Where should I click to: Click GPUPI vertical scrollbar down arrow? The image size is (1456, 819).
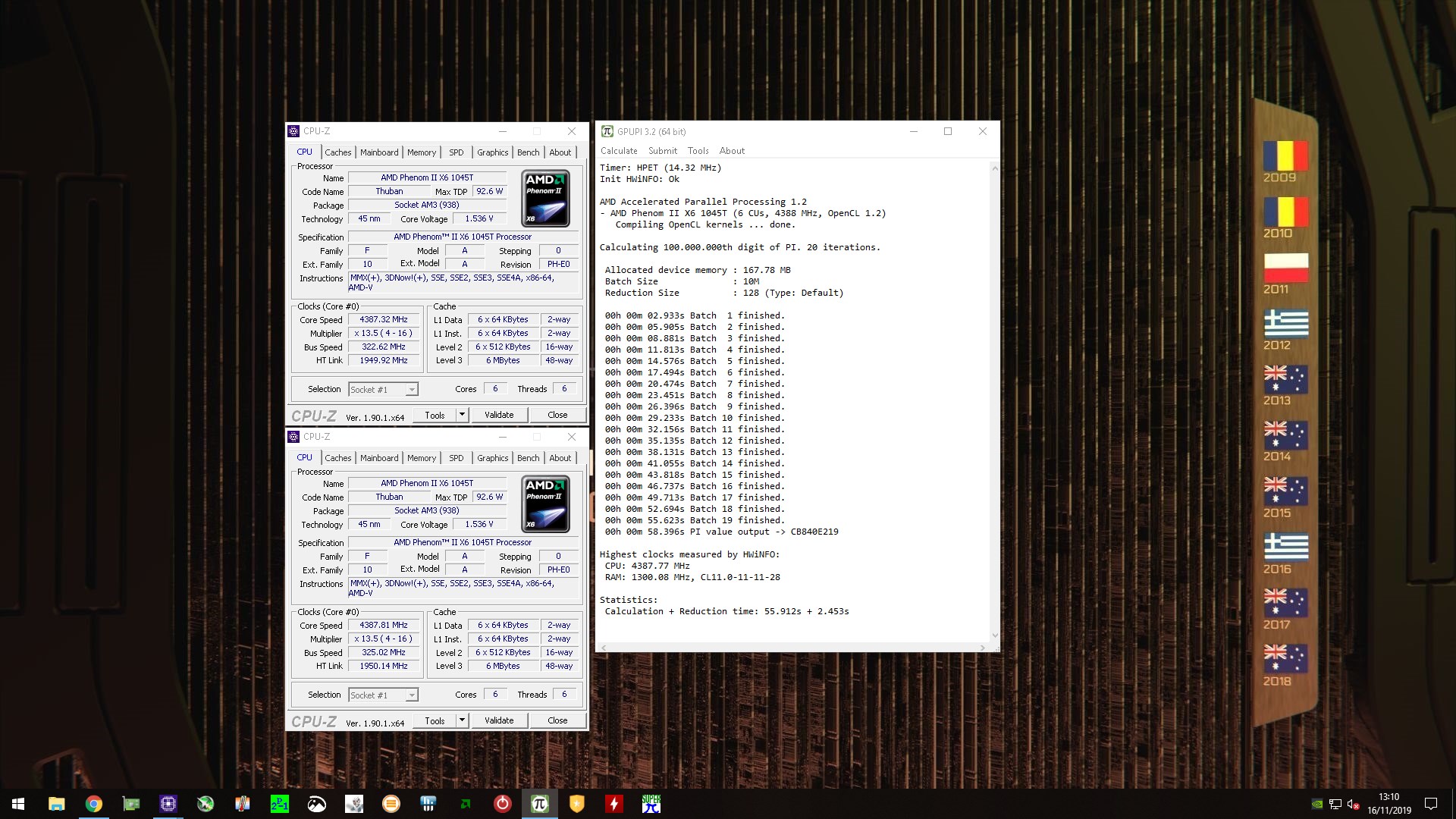[994, 636]
